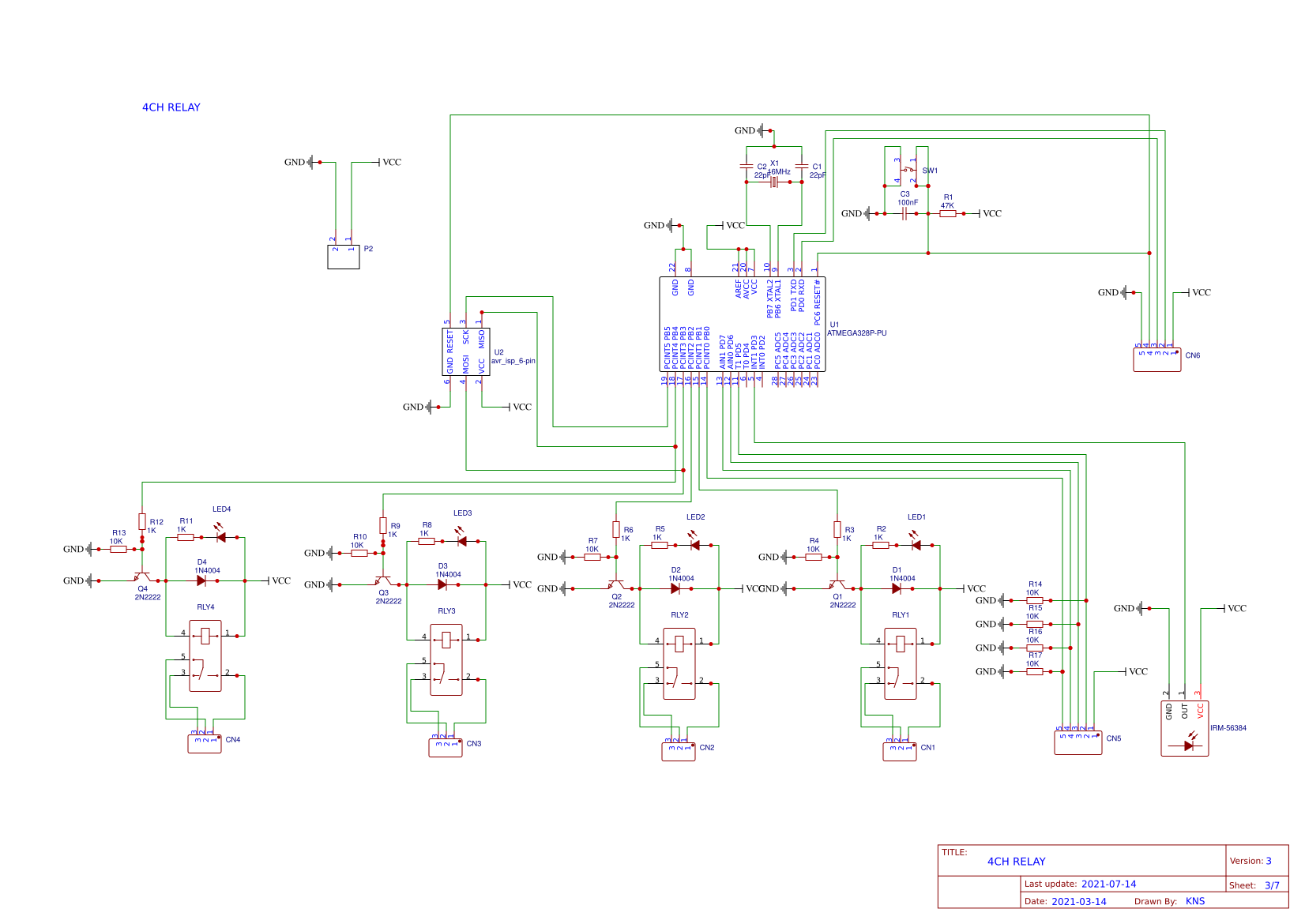Screen dimensions: 1305x924
Task: Select resistor R13 10K symbol
Action: coord(118,549)
